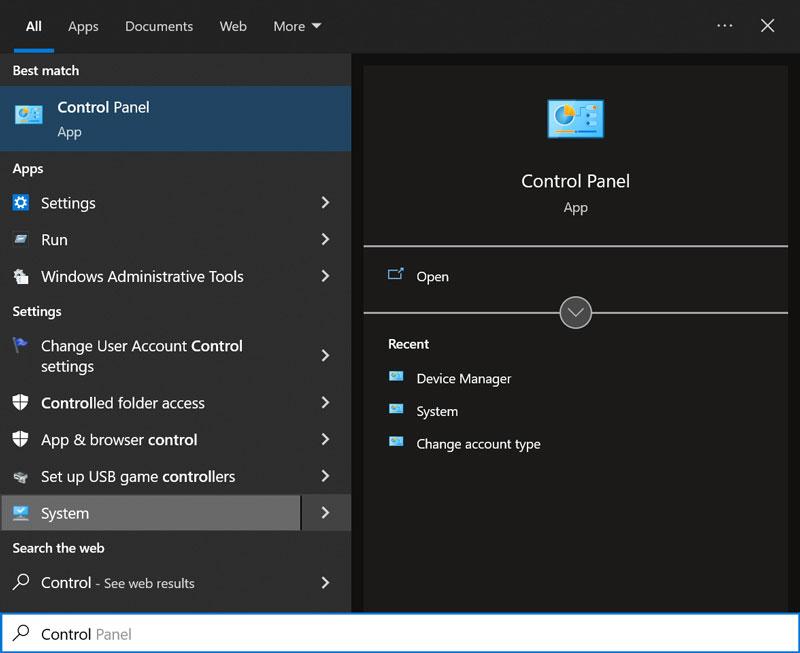Image resolution: width=800 pixels, height=653 pixels.
Task: Expand Settings app result arrow
Action: click(x=326, y=203)
